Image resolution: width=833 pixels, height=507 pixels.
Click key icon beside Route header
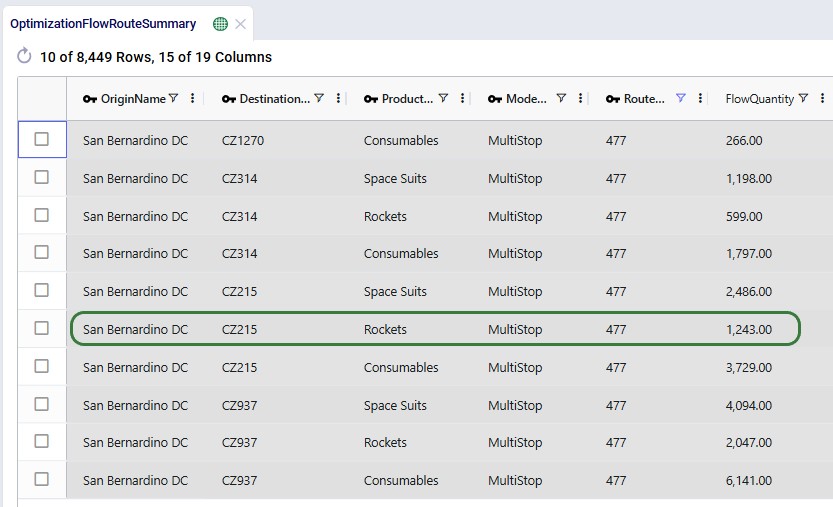pos(613,99)
